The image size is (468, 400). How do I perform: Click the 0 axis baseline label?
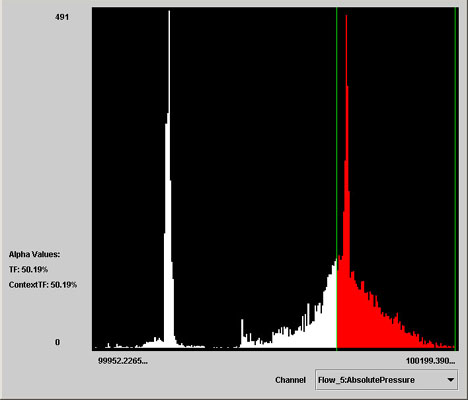click(x=57, y=342)
